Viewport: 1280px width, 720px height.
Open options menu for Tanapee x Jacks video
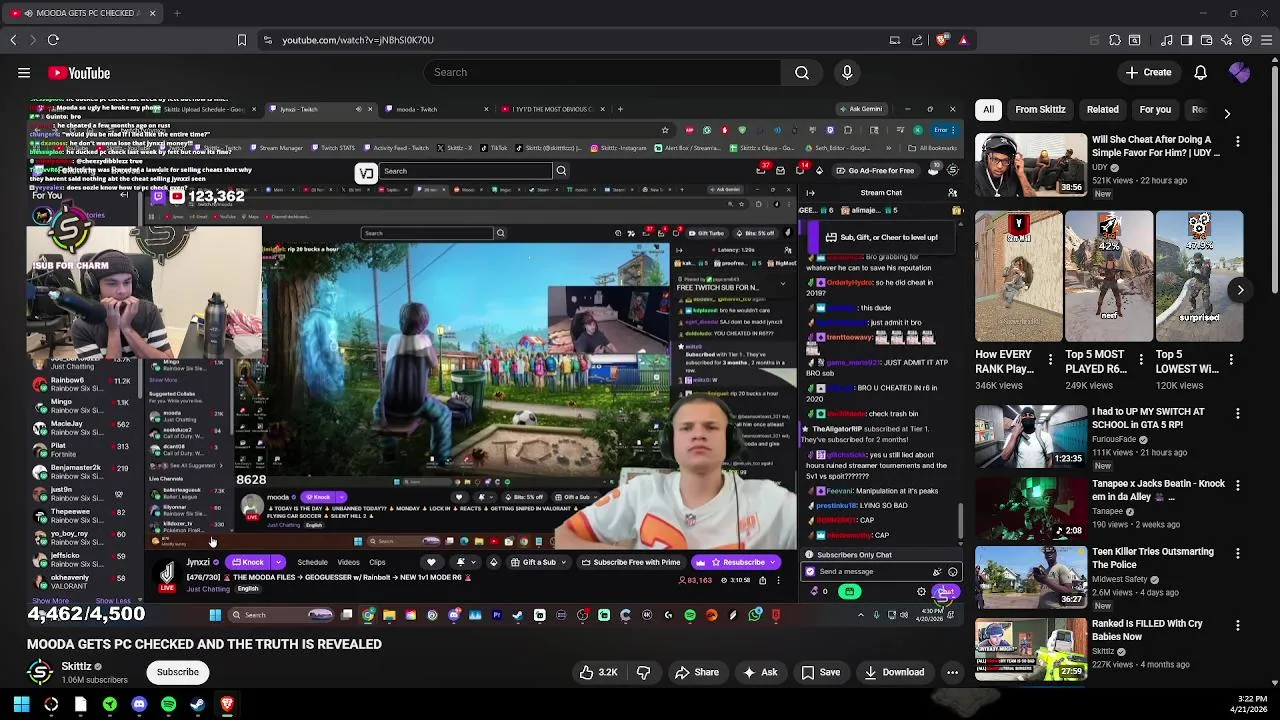click(x=1238, y=486)
